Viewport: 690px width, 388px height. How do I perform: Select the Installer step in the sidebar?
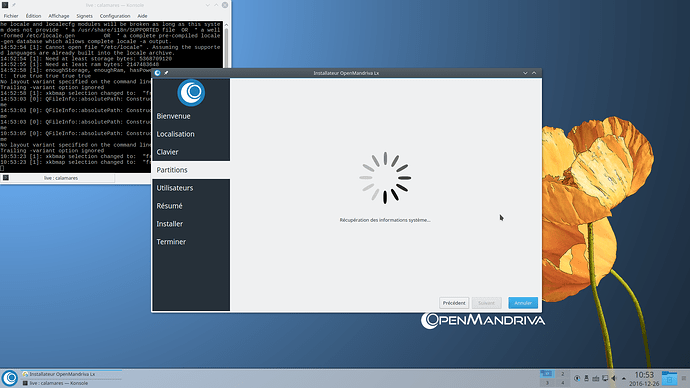pyautogui.click(x=191, y=224)
